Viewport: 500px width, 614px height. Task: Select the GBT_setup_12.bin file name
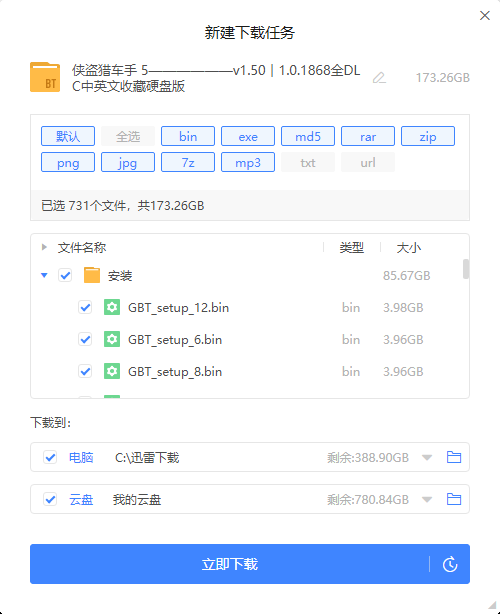[x=179, y=308]
